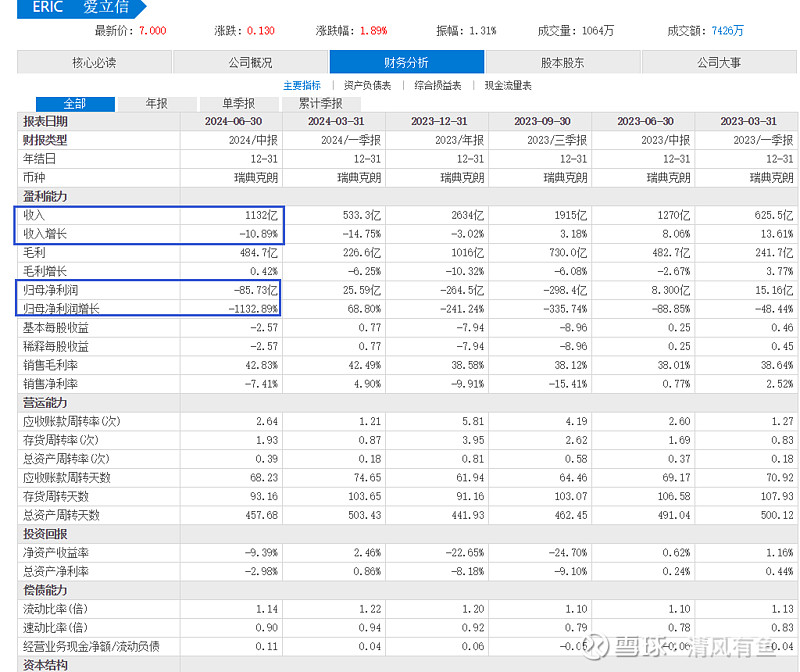
Task: Click the 存货周转天数 row label
Action: [x=56, y=496]
